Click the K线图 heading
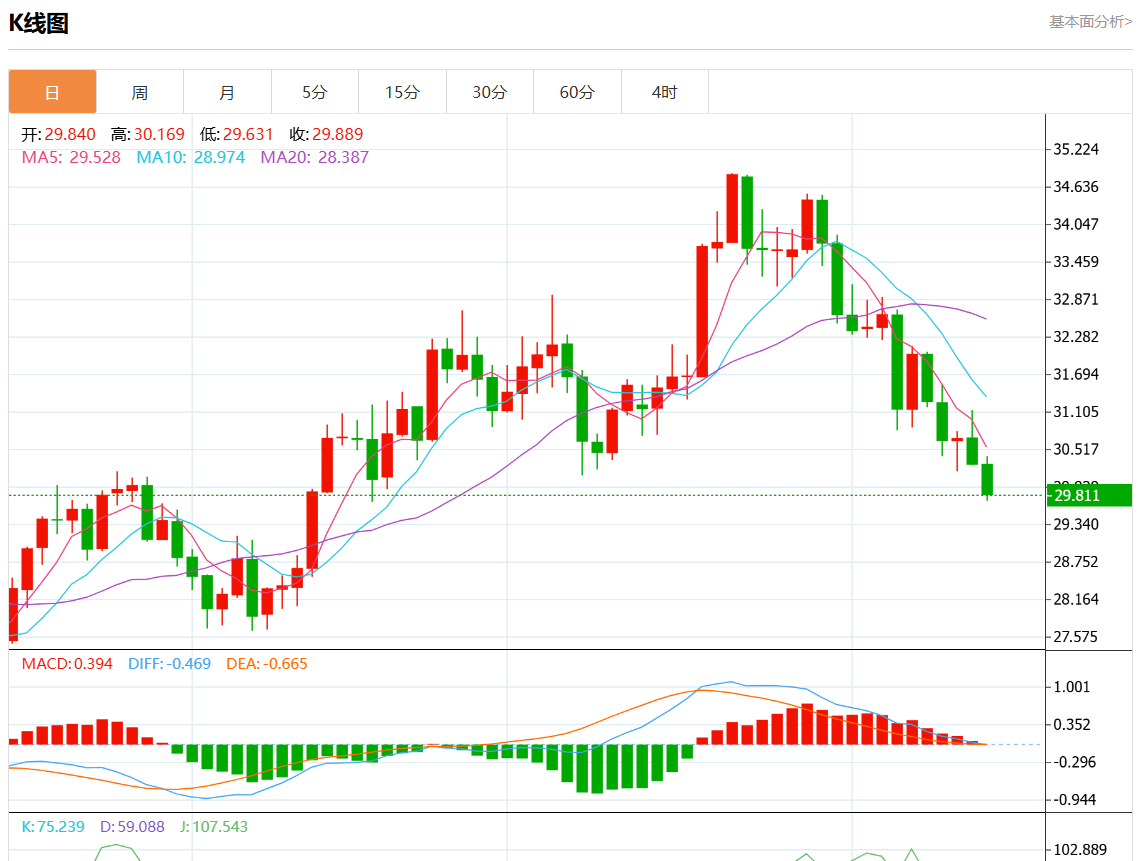 click(x=39, y=23)
